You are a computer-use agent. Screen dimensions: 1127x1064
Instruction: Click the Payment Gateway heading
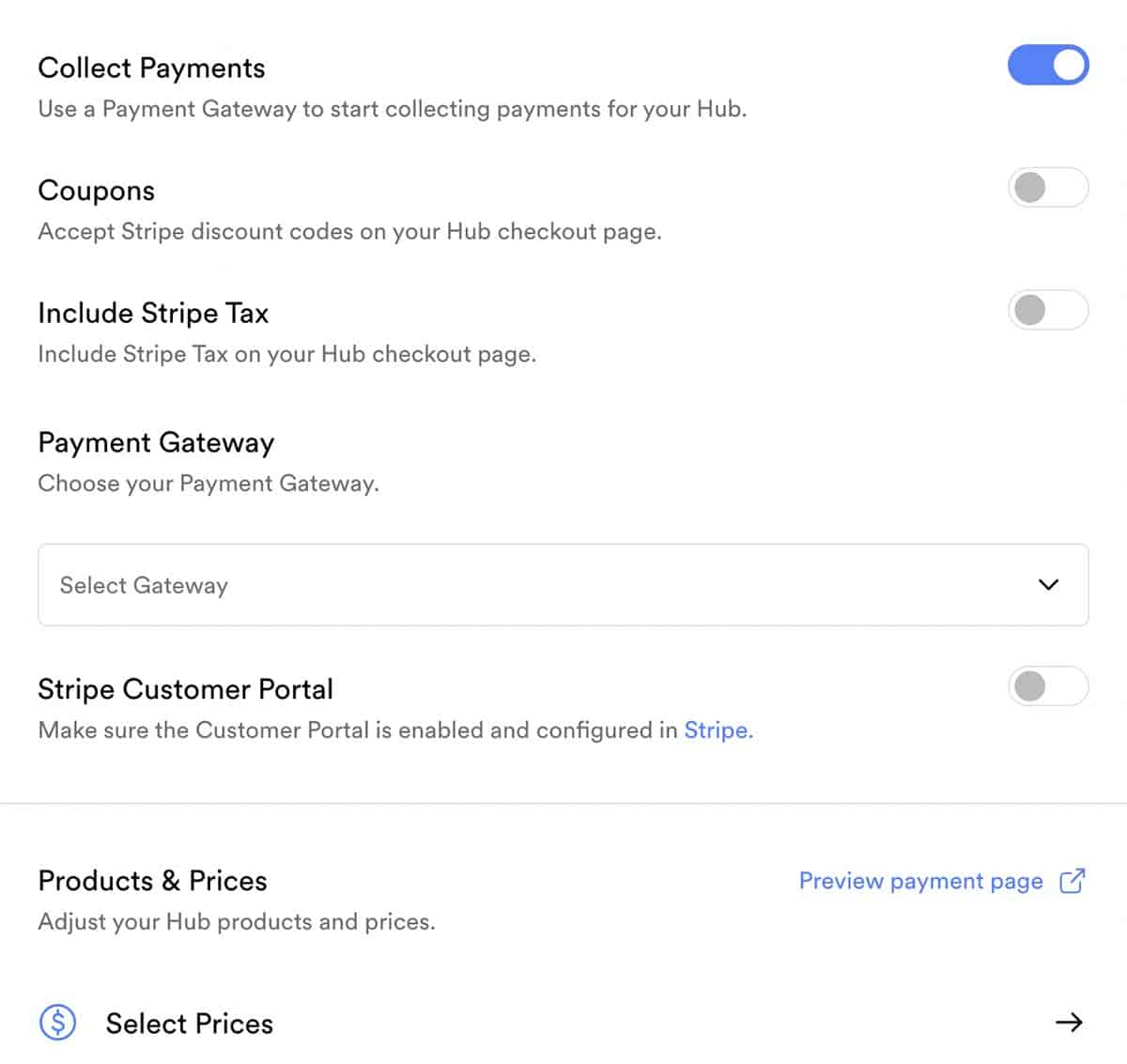coord(156,442)
